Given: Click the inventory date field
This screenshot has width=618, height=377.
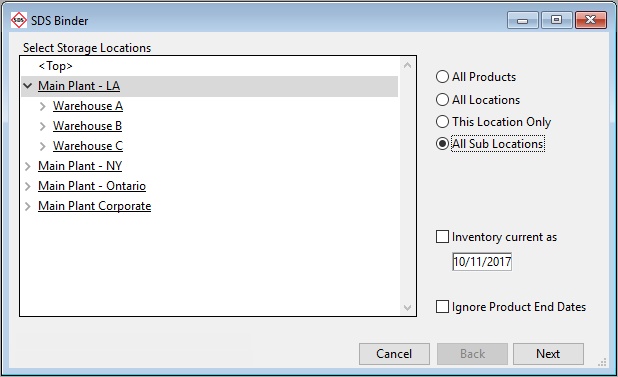Looking at the screenshot, I should point(482,262).
